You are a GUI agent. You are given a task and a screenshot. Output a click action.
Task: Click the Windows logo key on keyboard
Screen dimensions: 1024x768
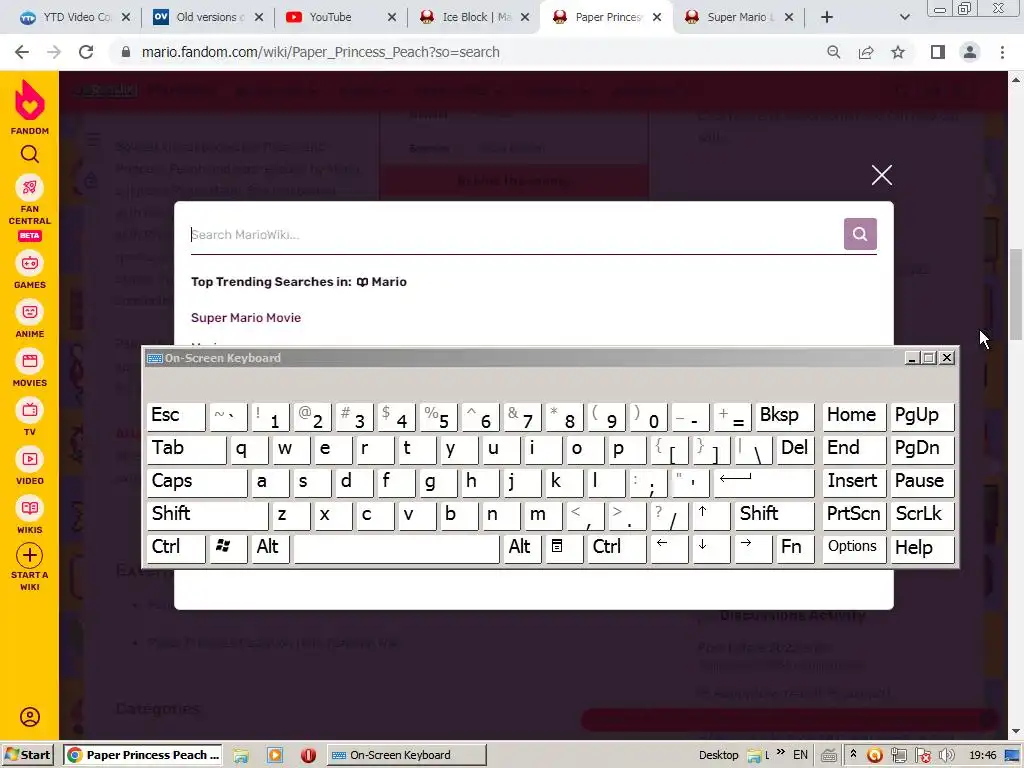pos(228,547)
